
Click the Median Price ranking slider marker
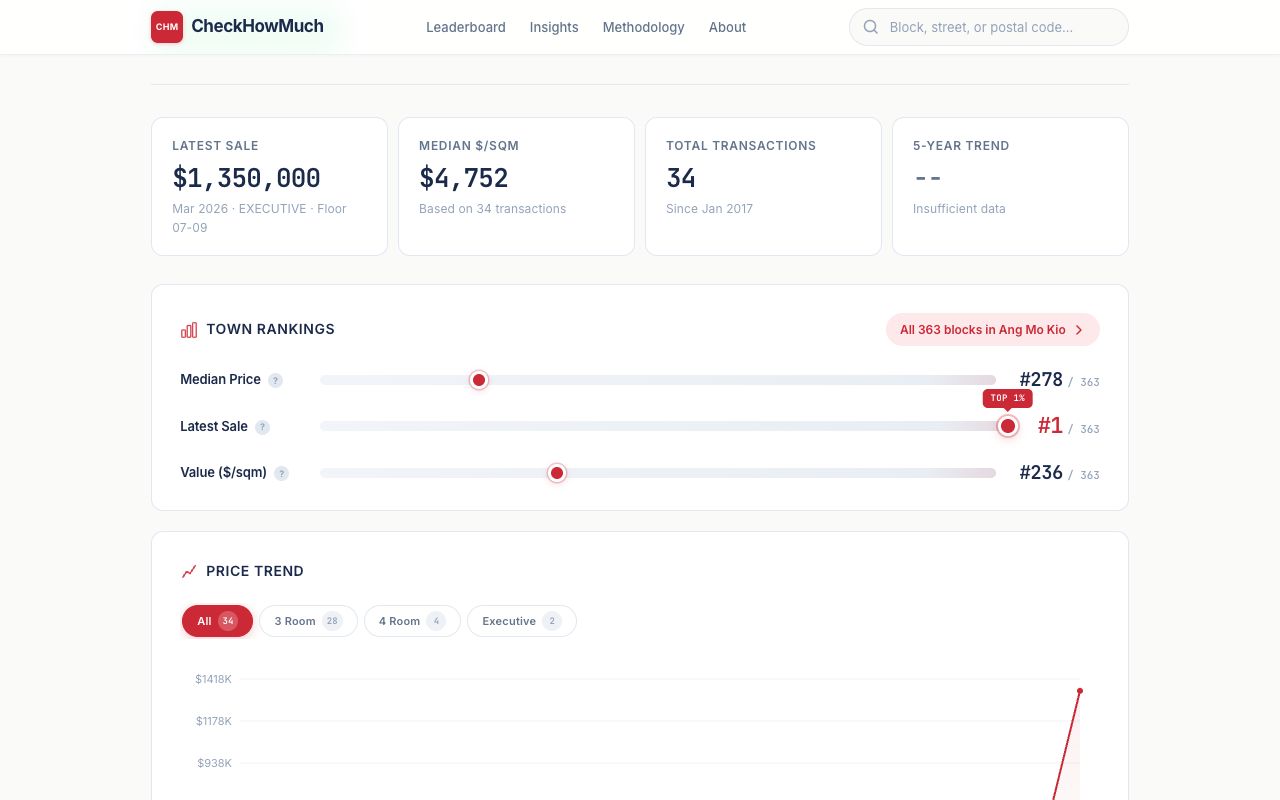(x=479, y=380)
